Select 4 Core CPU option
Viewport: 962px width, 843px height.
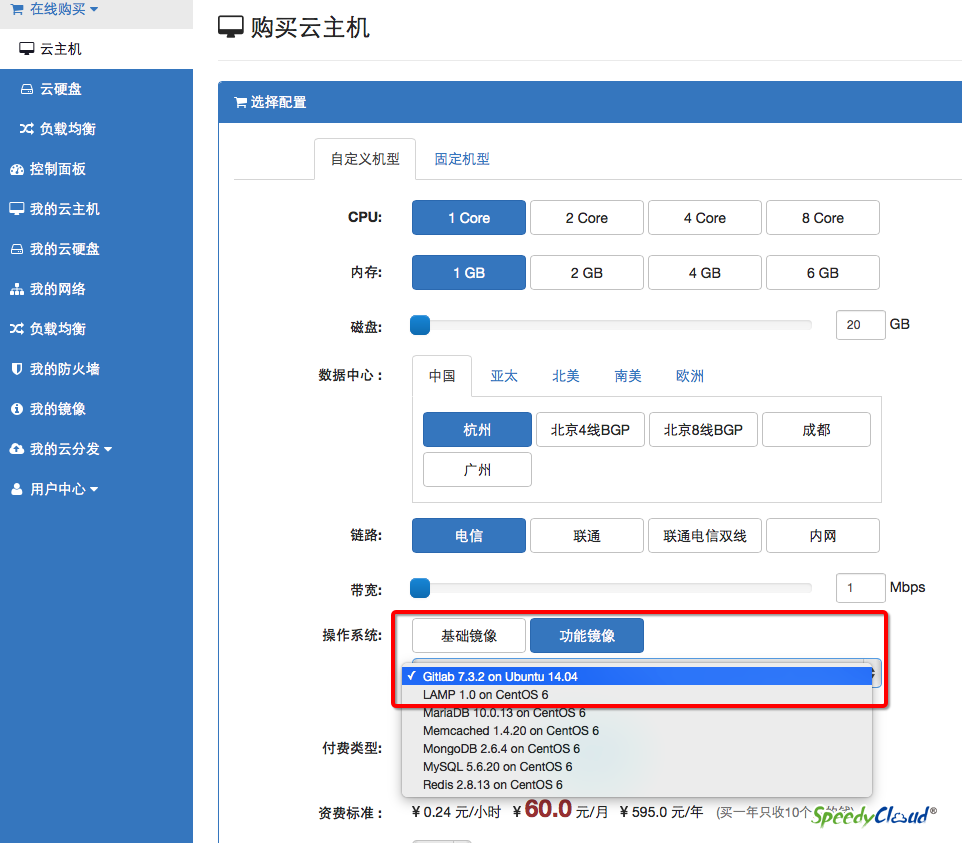tap(704, 218)
